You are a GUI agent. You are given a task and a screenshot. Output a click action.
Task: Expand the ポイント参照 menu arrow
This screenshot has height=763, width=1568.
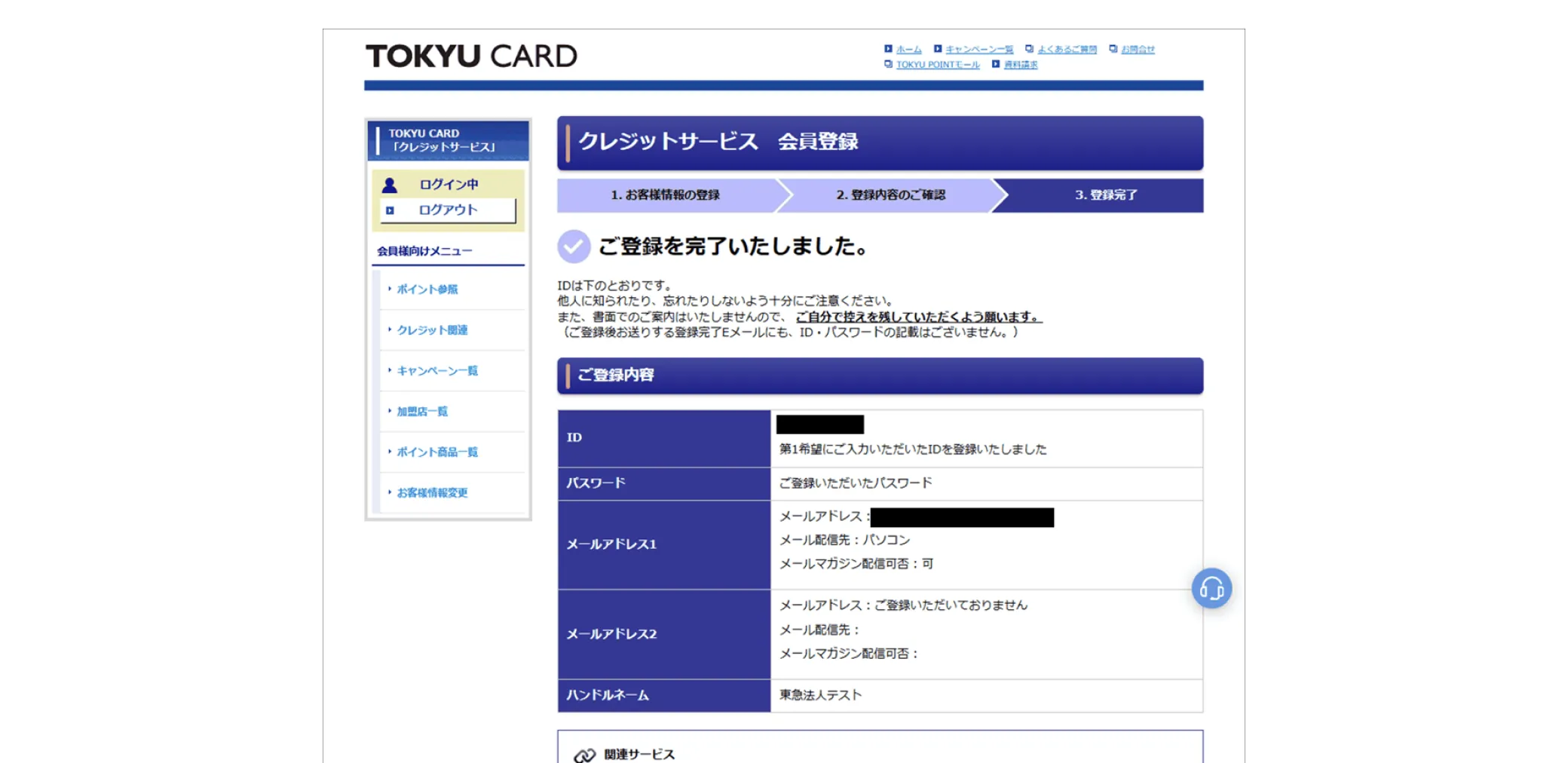[x=389, y=289]
